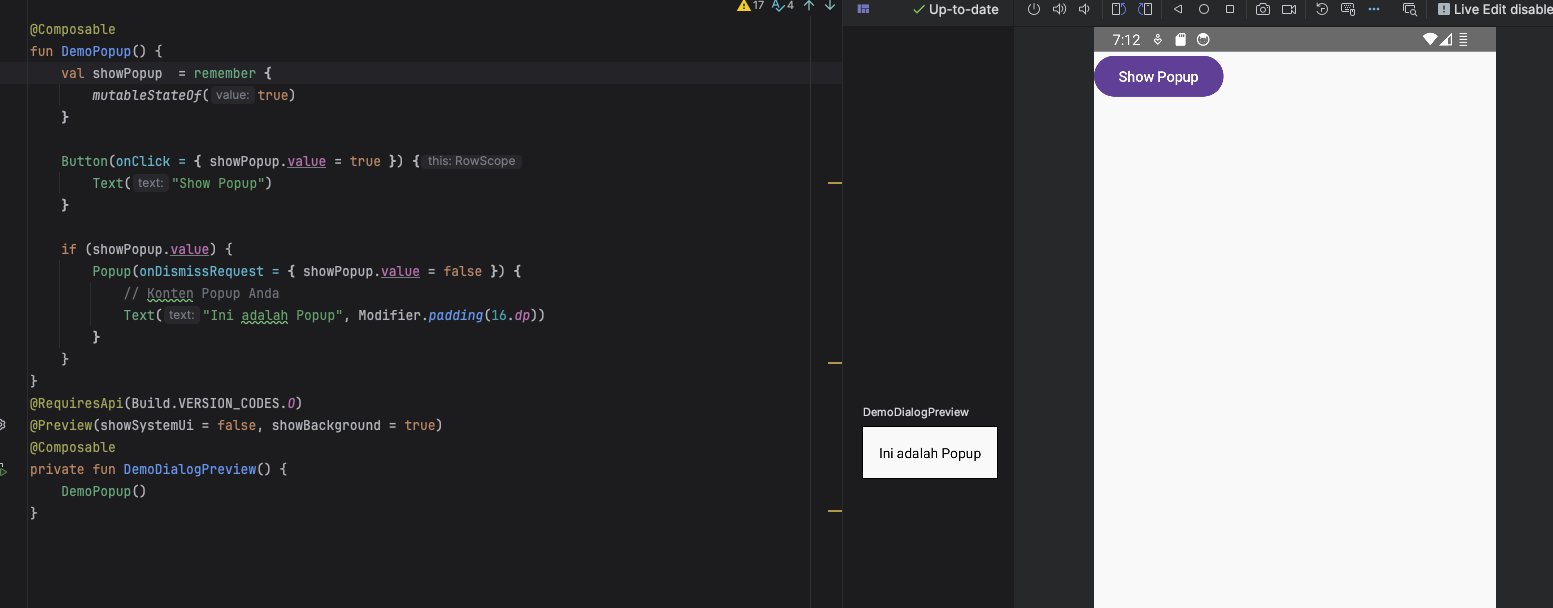This screenshot has width=1553, height=608.
Task: Jump to previous highlighted error arrow
Action: pos(809,6)
